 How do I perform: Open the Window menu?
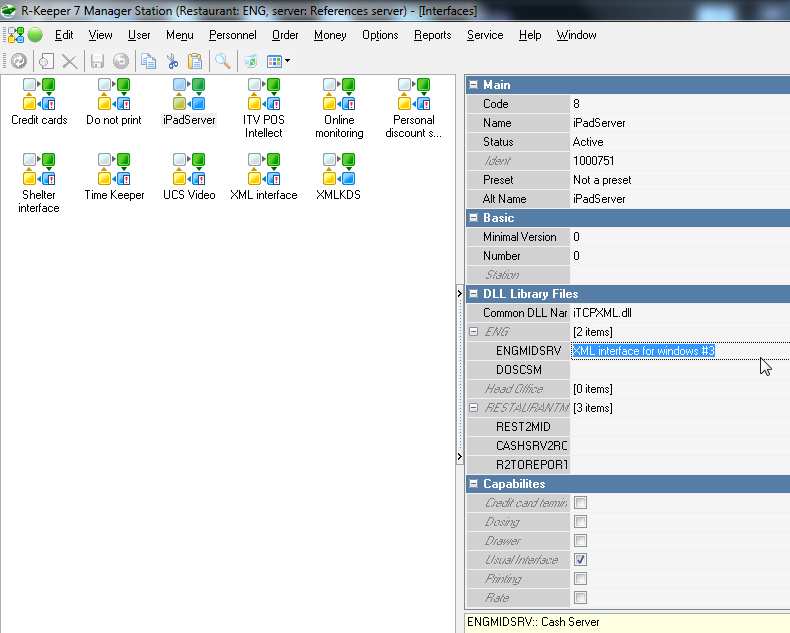[x=576, y=35]
